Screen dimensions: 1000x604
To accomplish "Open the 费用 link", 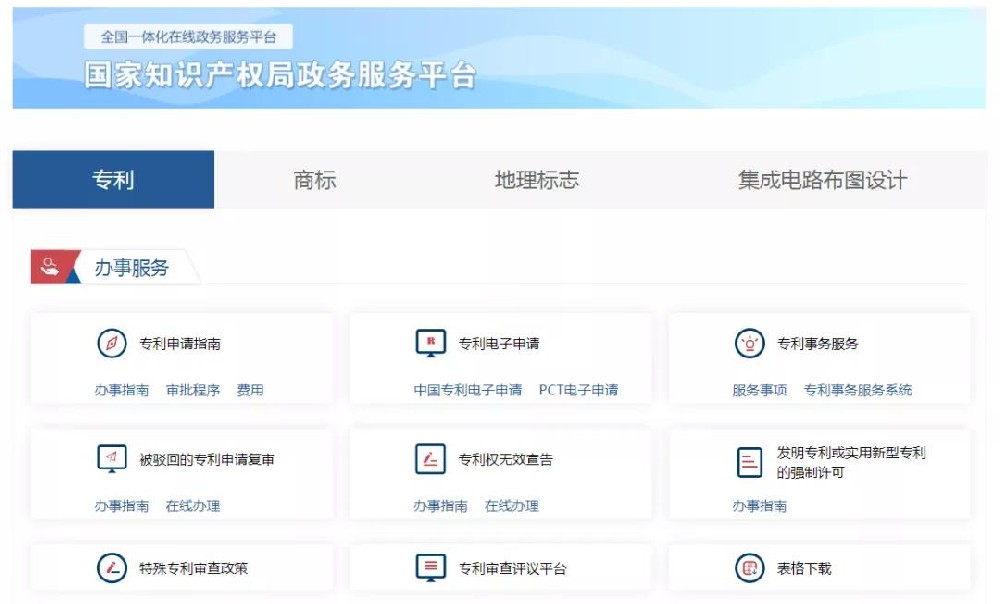I will point(250,390).
